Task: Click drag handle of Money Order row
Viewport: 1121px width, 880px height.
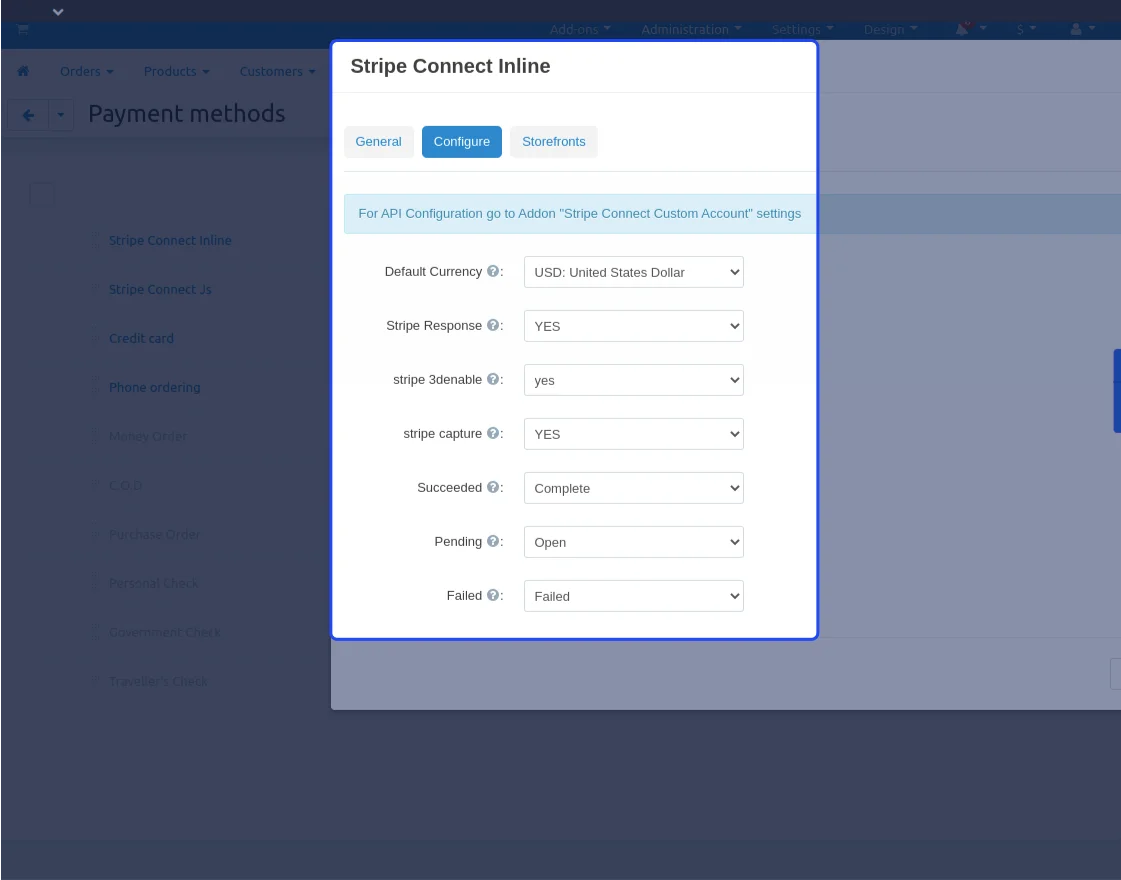Action: pyautogui.click(x=95, y=436)
